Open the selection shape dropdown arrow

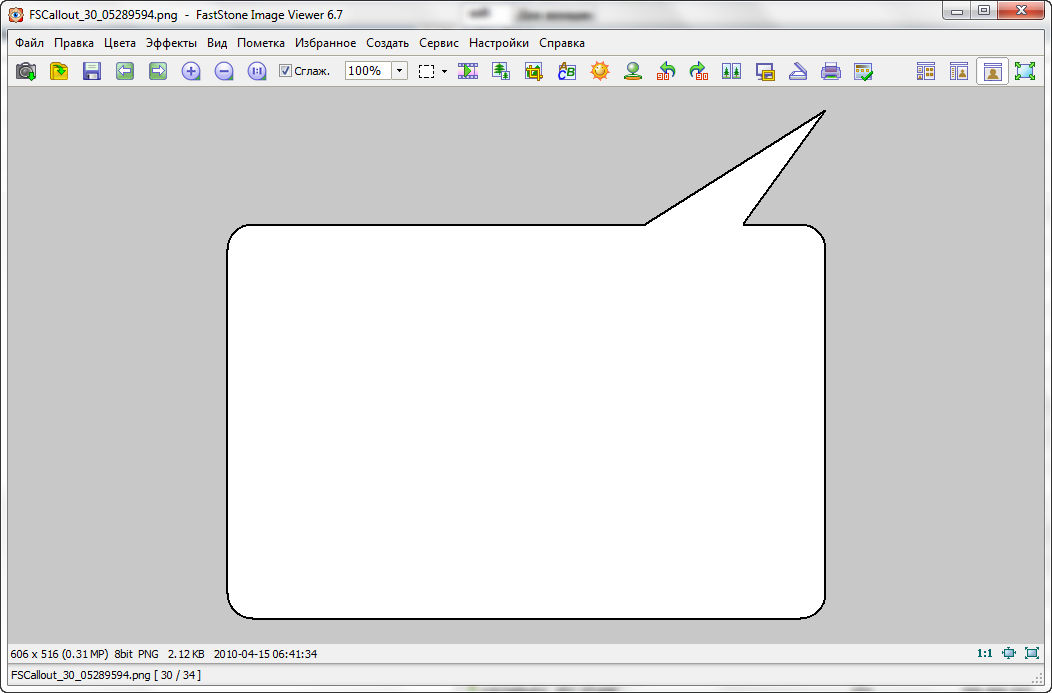444,71
